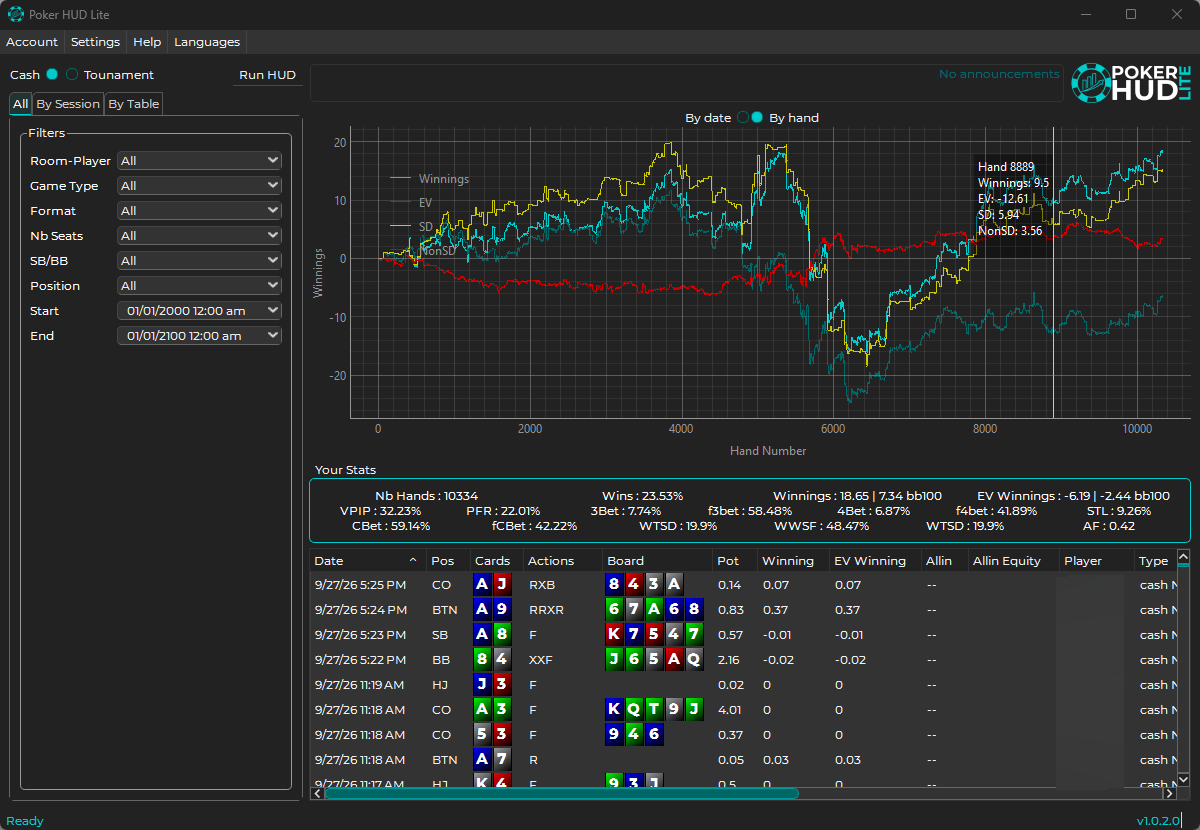Image resolution: width=1200 pixels, height=830 pixels.
Task: Sort the table by the Pot column header
Action: pyautogui.click(x=734, y=561)
